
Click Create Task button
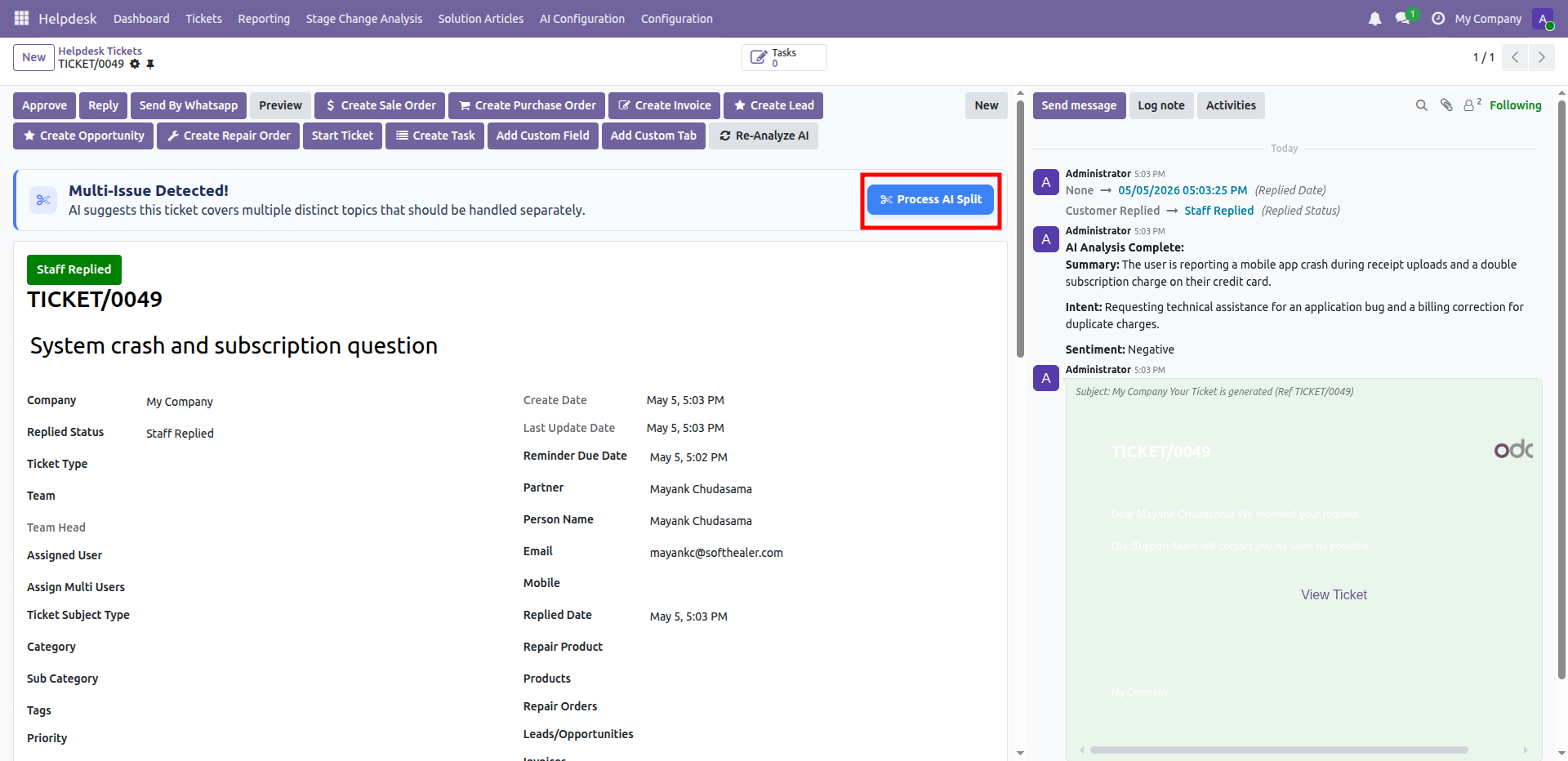[435, 136]
